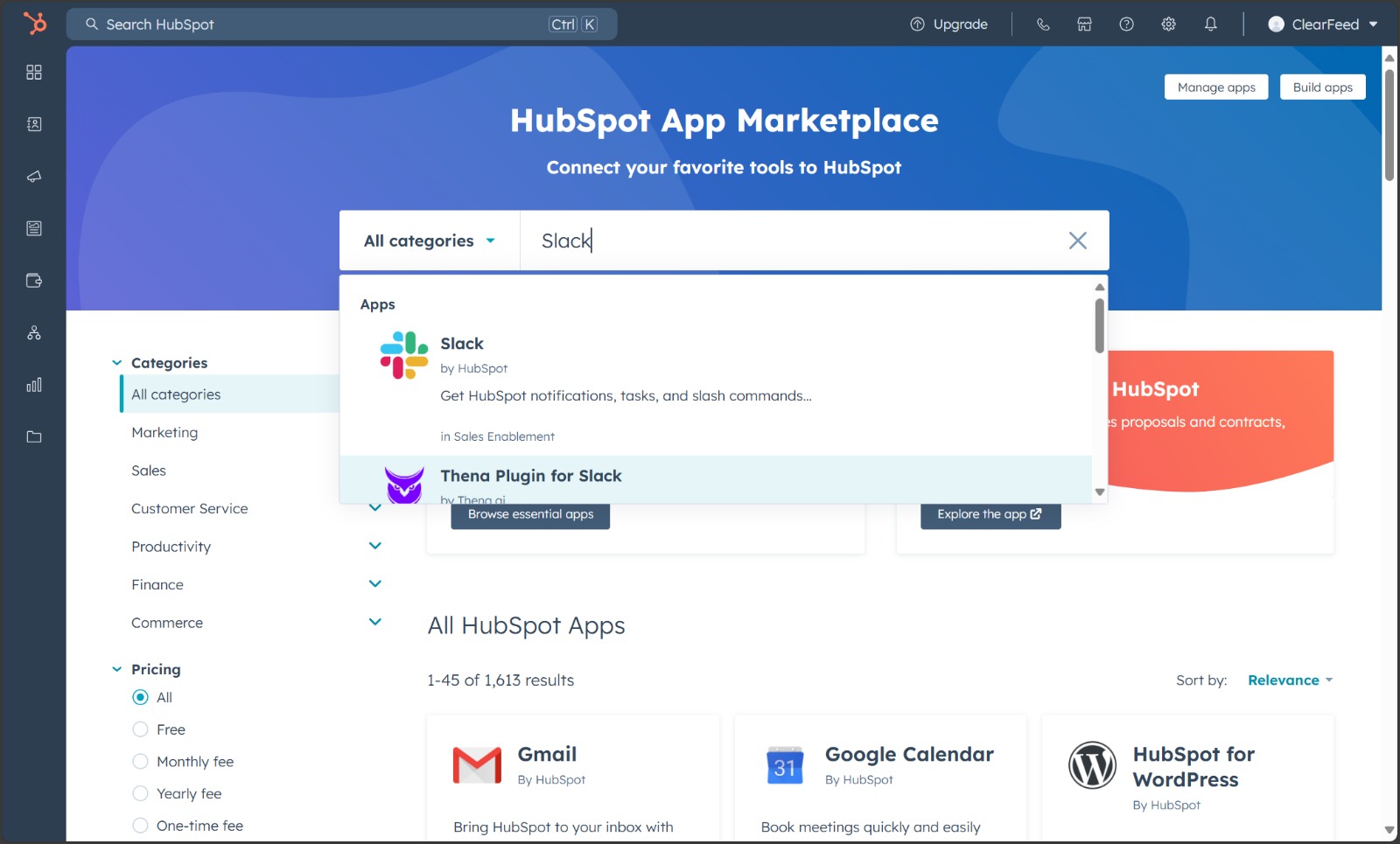Click the suggestions dropdown scrollbar thumb

(x=1100, y=325)
